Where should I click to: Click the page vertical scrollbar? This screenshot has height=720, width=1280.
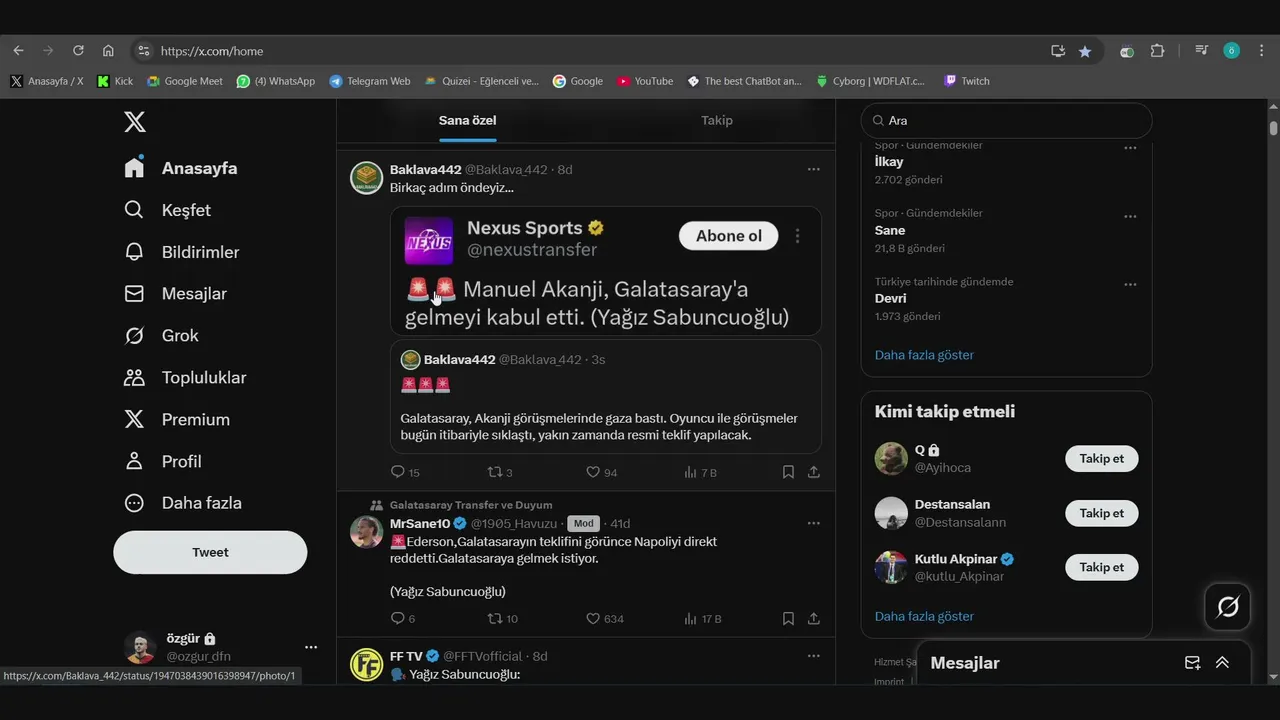(1273, 128)
